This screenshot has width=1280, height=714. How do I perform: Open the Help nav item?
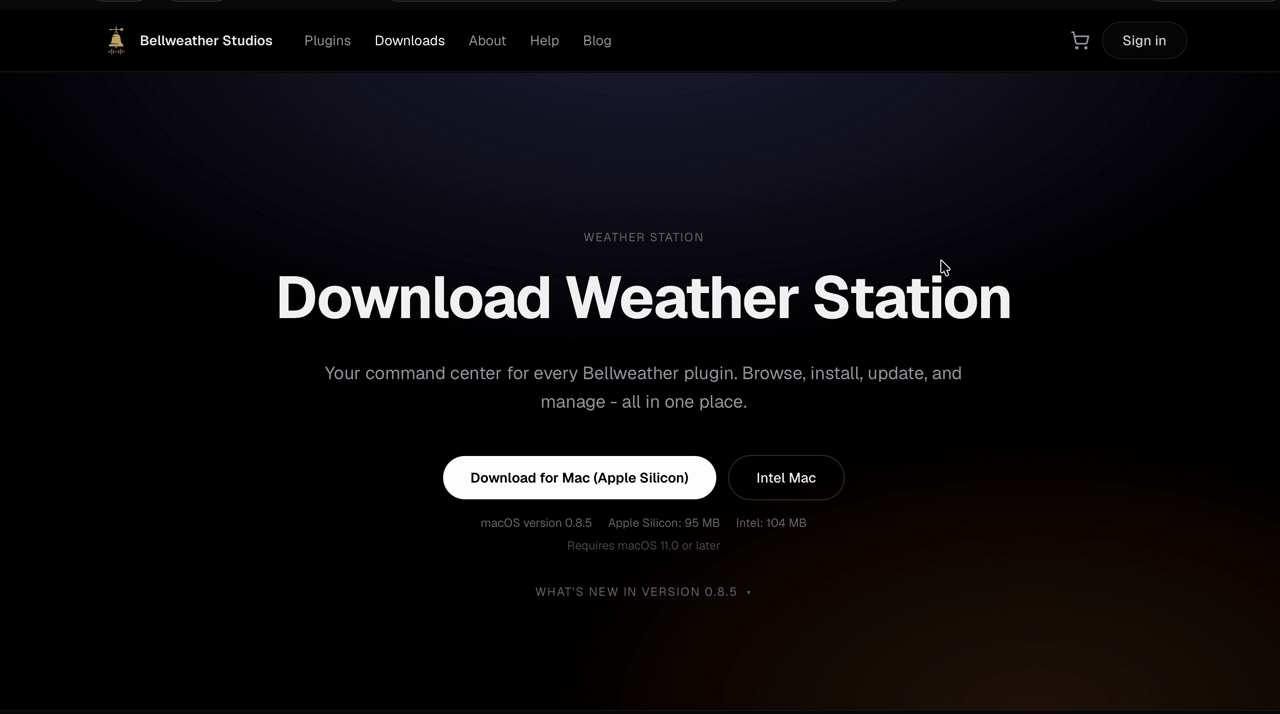click(x=544, y=41)
